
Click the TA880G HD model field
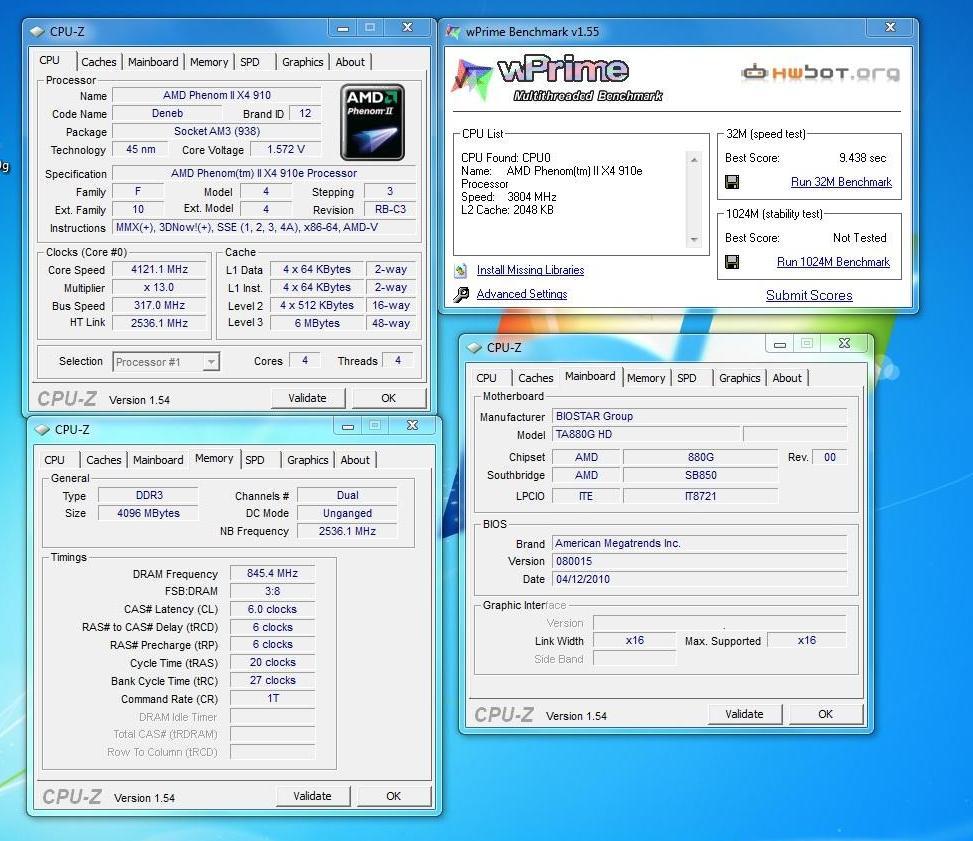(646, 434)
